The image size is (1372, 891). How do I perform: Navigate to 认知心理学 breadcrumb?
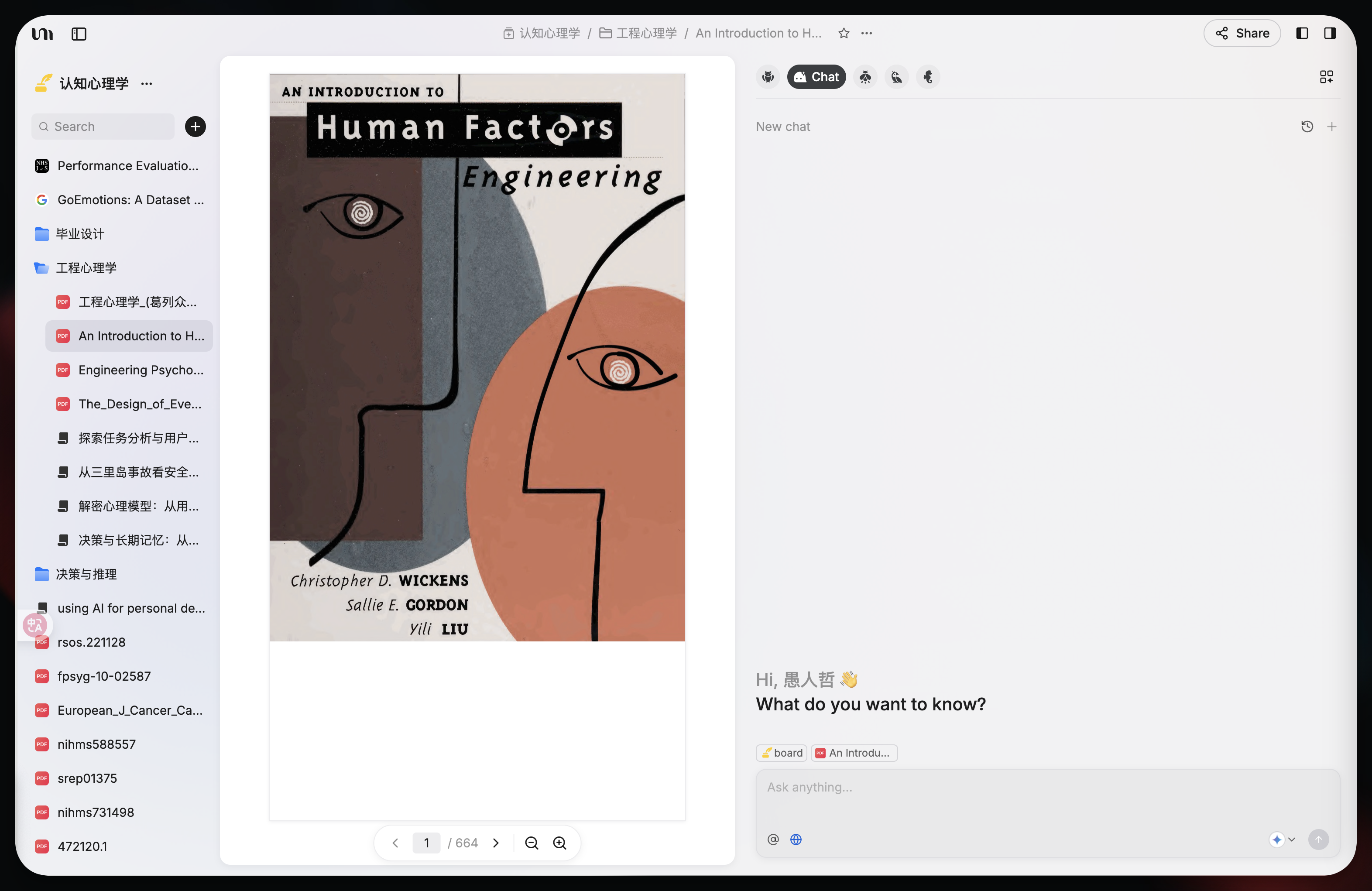click(541, 34)
